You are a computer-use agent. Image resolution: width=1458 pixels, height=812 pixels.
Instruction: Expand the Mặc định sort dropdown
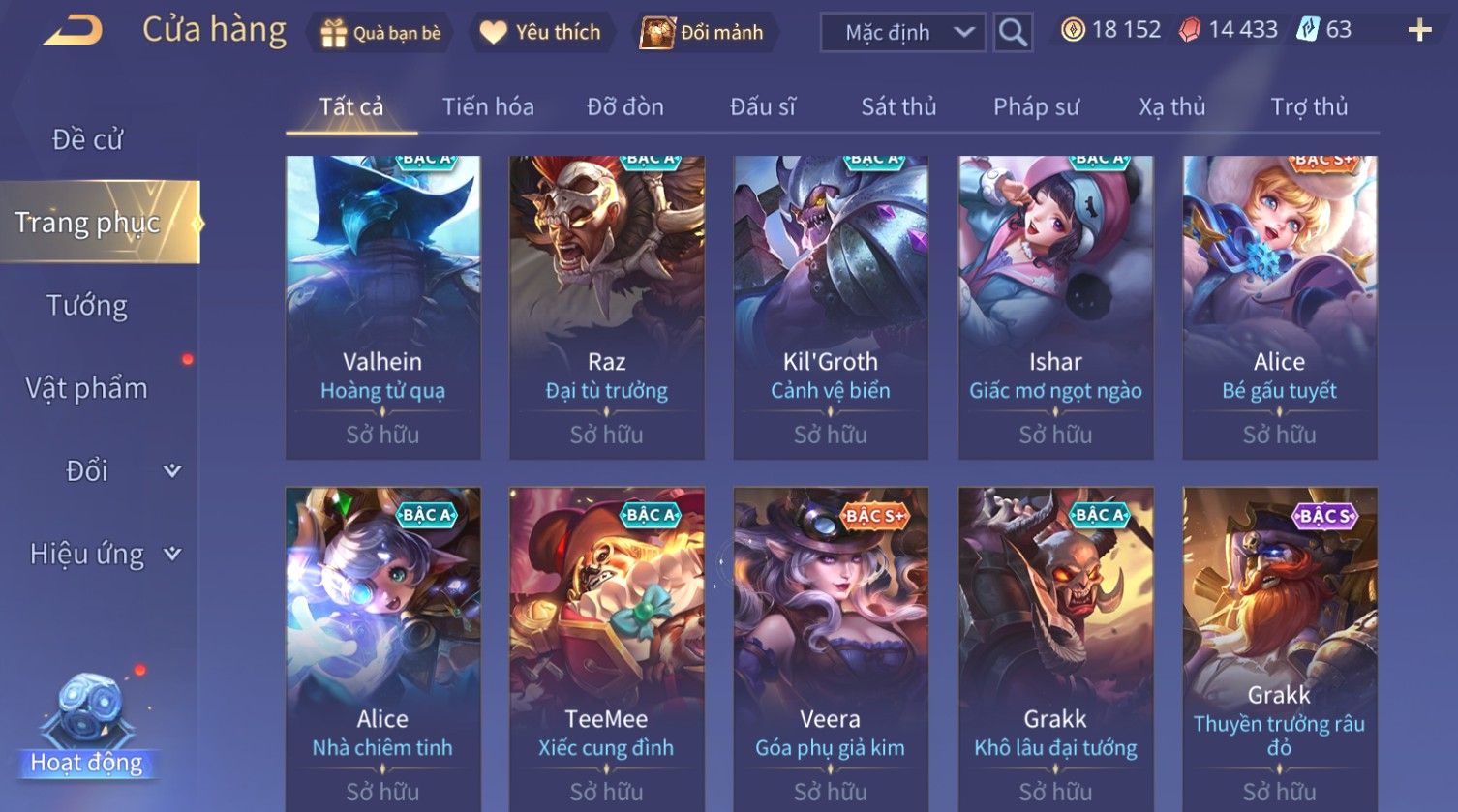pos(903,33)
